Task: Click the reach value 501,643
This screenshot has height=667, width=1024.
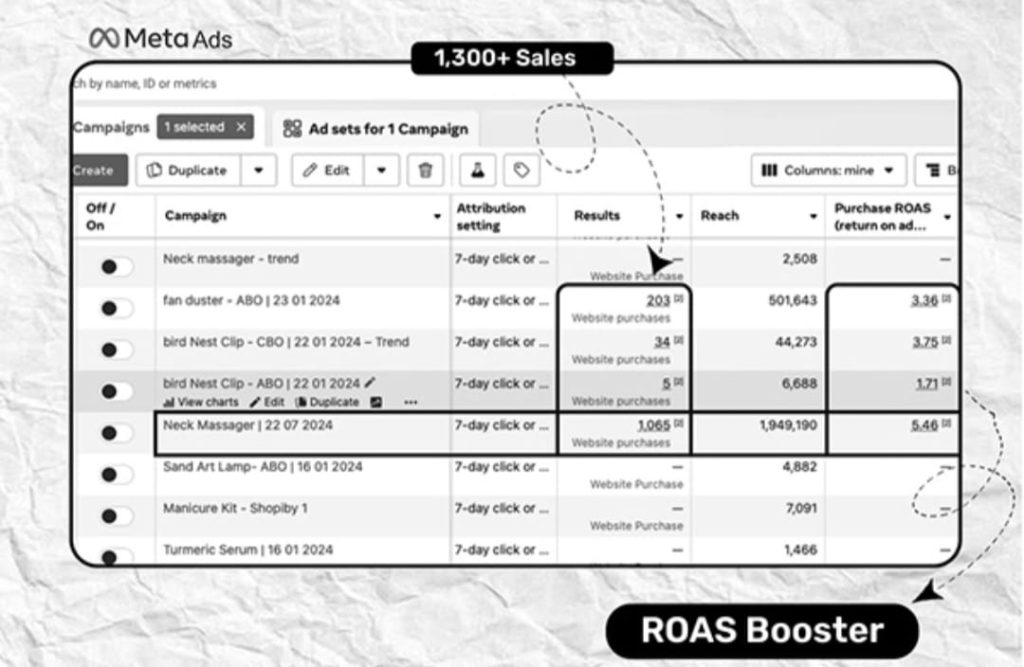Action: pyautogui.click(x=793, y=300)
